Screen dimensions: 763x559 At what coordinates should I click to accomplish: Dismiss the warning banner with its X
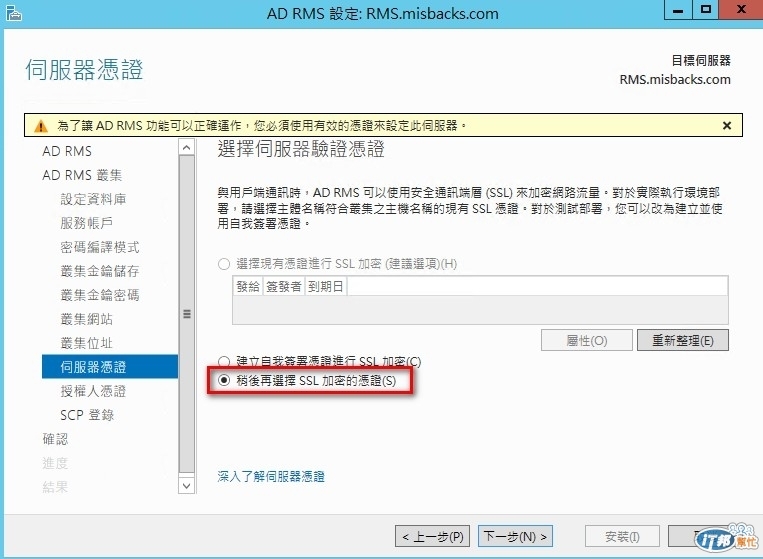pyautogui.click(x=727, y=126)
